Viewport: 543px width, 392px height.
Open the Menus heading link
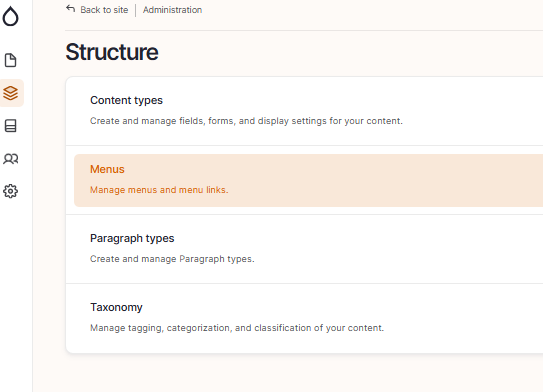(x=107, y=169)
